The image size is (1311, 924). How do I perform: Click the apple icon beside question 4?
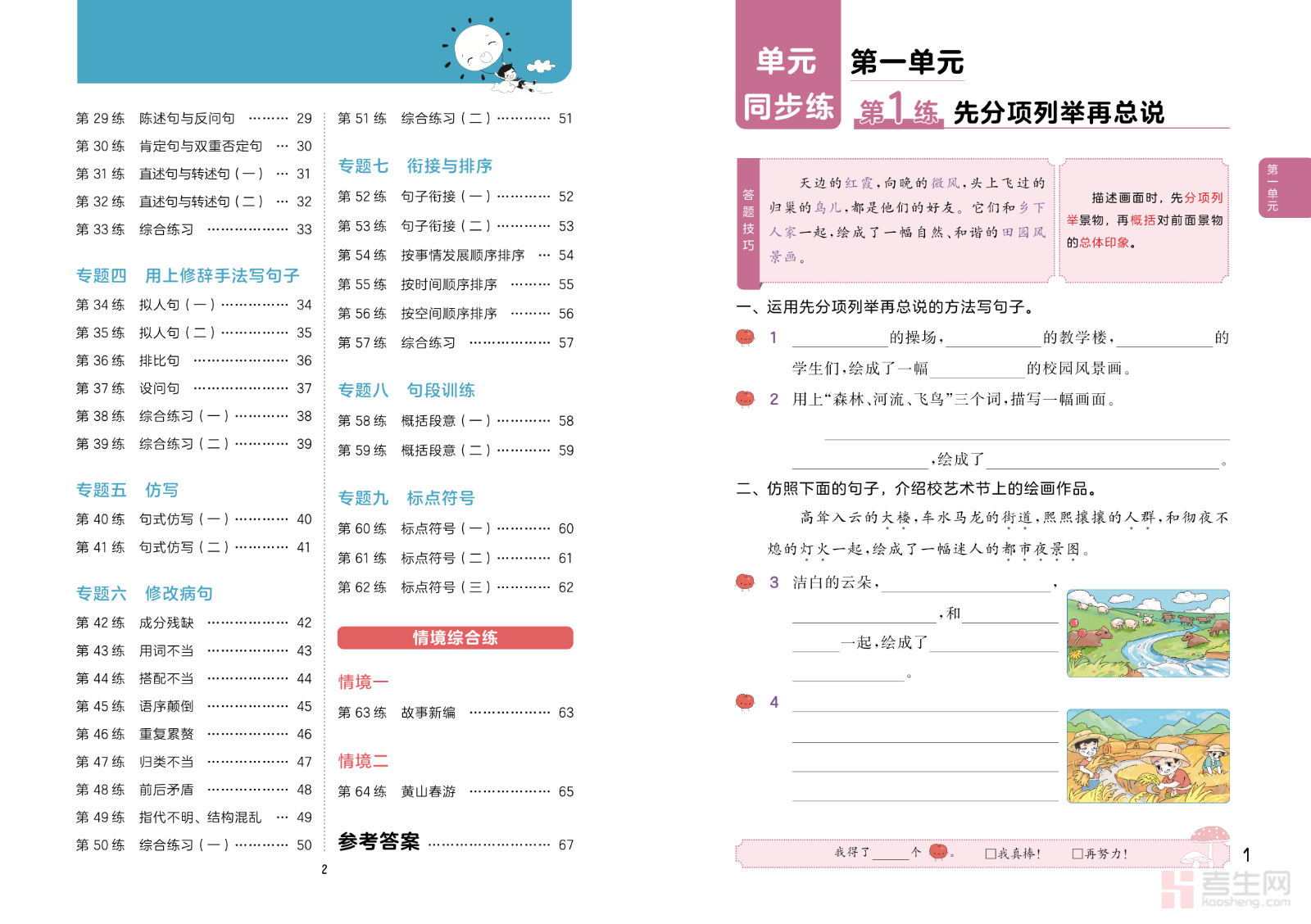745,701
